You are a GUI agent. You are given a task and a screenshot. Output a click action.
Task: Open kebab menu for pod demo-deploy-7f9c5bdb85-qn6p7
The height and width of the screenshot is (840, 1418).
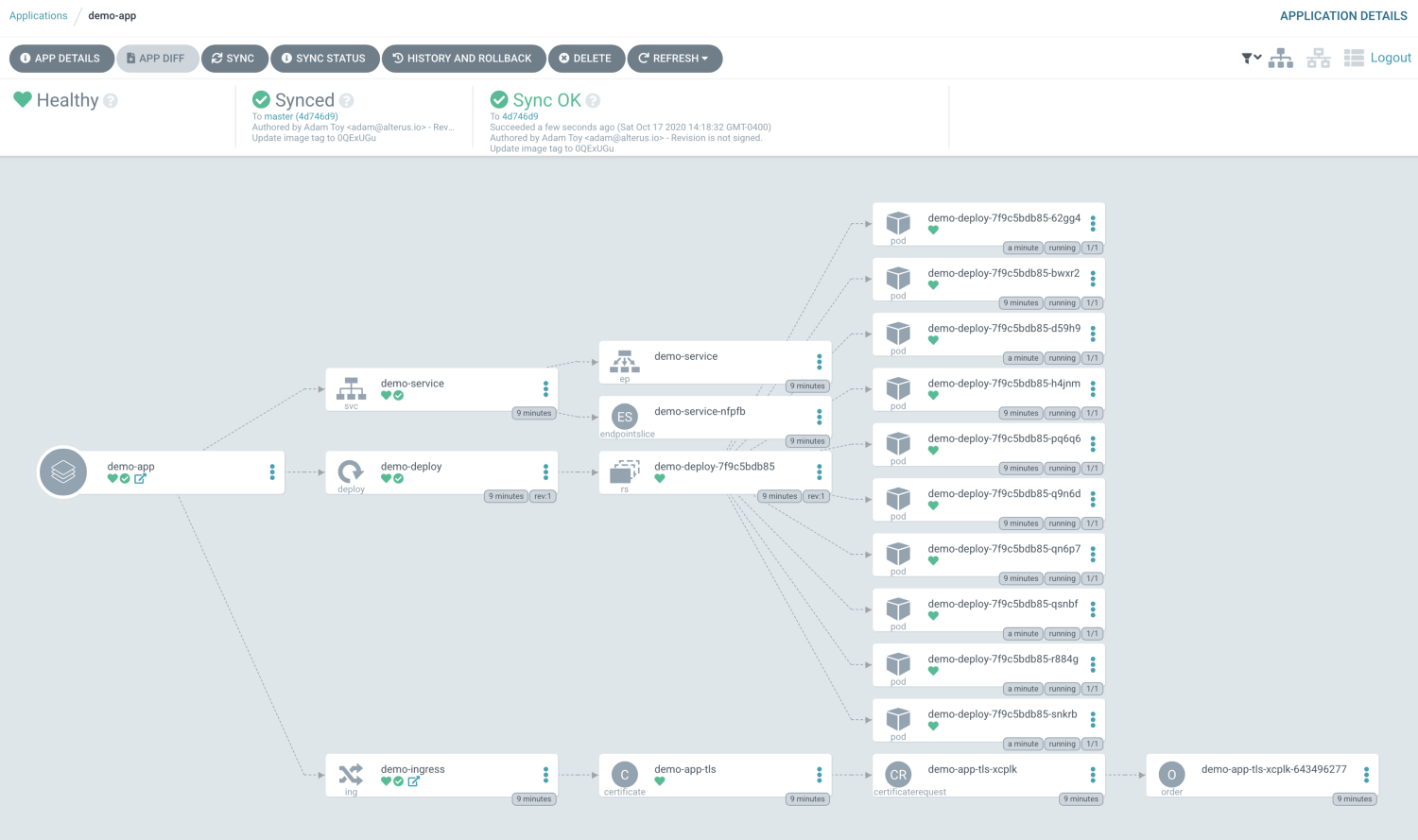pos(1093,554)
